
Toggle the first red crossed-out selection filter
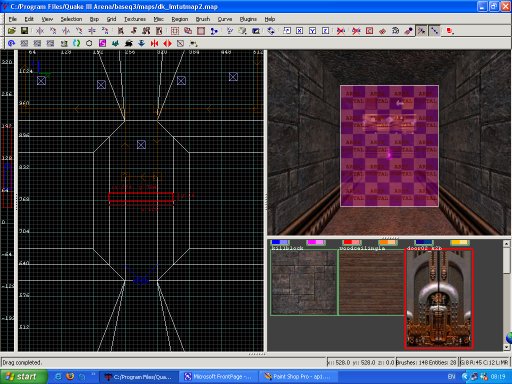pyautogui.click(x=341, y=31)
